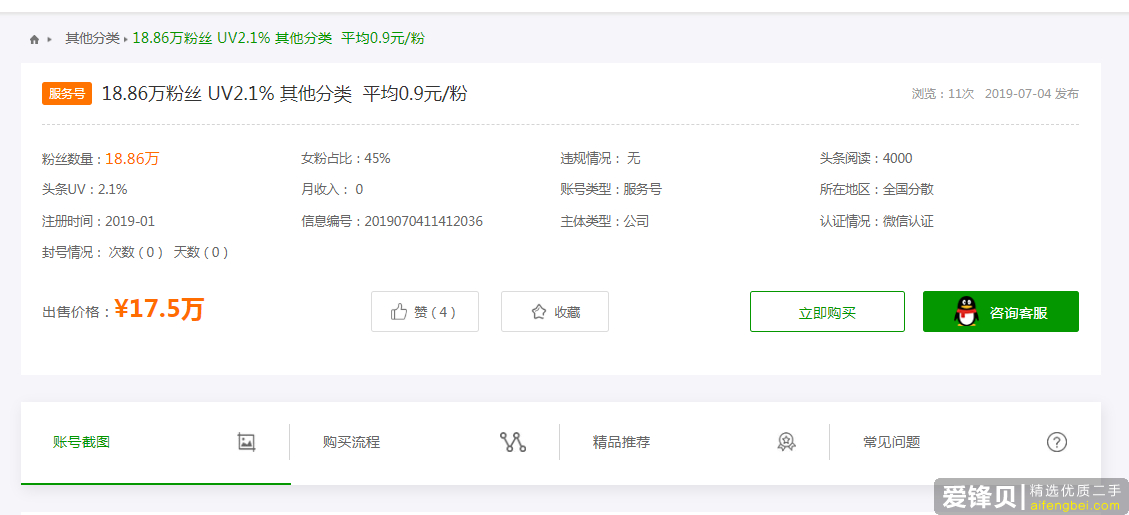Go to 其他分类 breadcrumb link
This screenshot has height=515, width=1129.
[x=92, y=38]
